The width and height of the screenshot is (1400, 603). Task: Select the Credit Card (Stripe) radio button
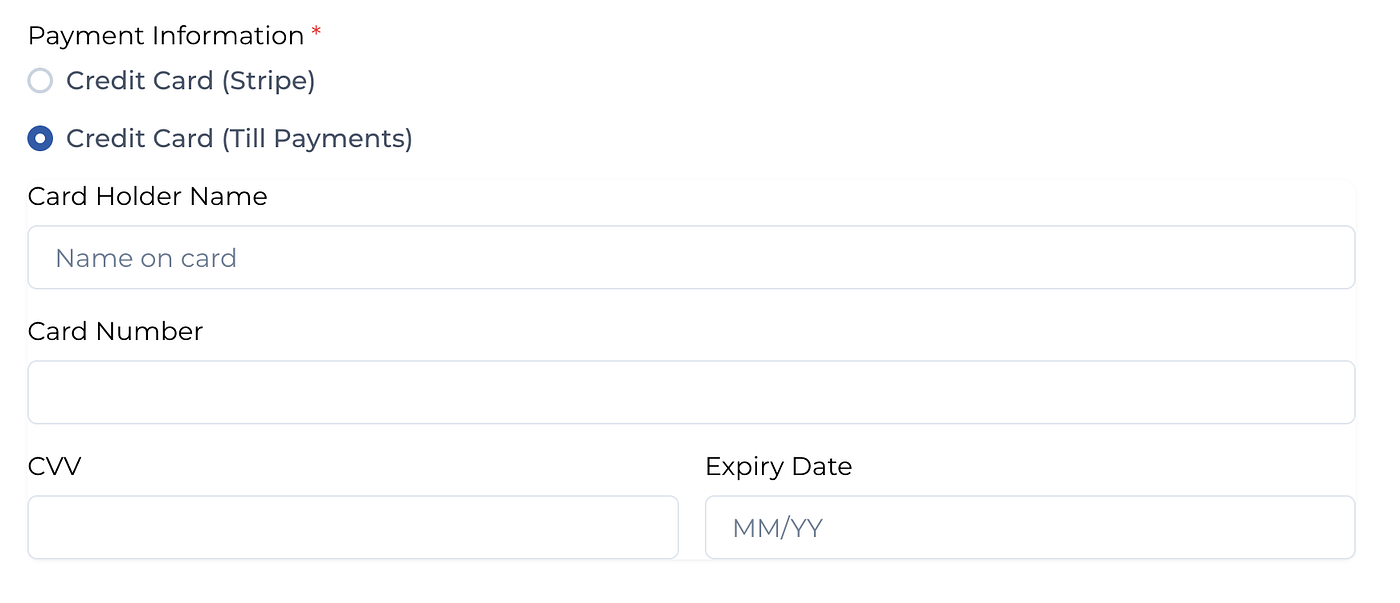coord(40,81)
